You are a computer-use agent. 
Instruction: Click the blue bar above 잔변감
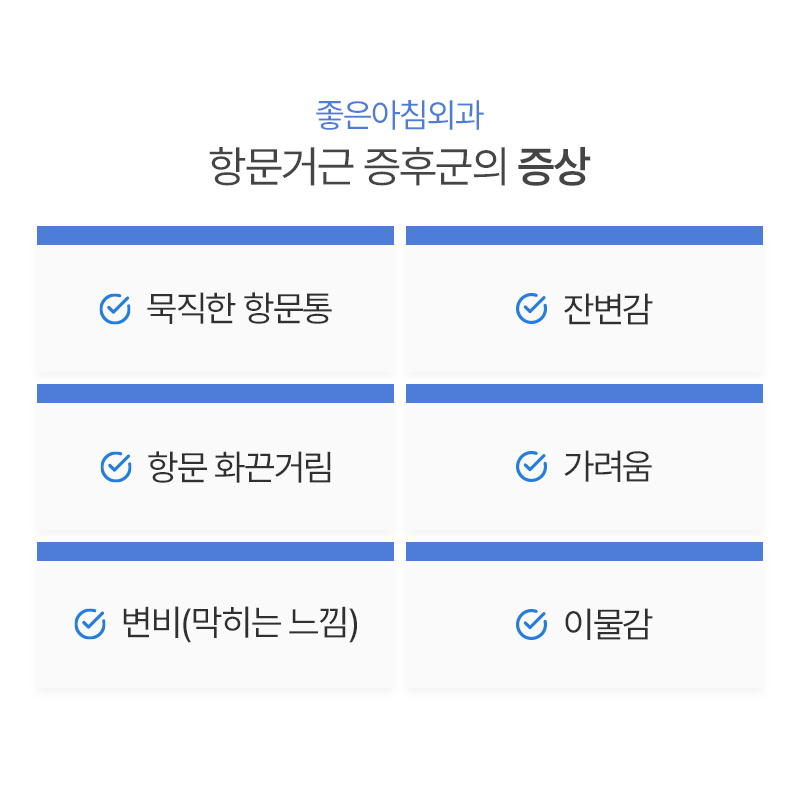[584, 235]
